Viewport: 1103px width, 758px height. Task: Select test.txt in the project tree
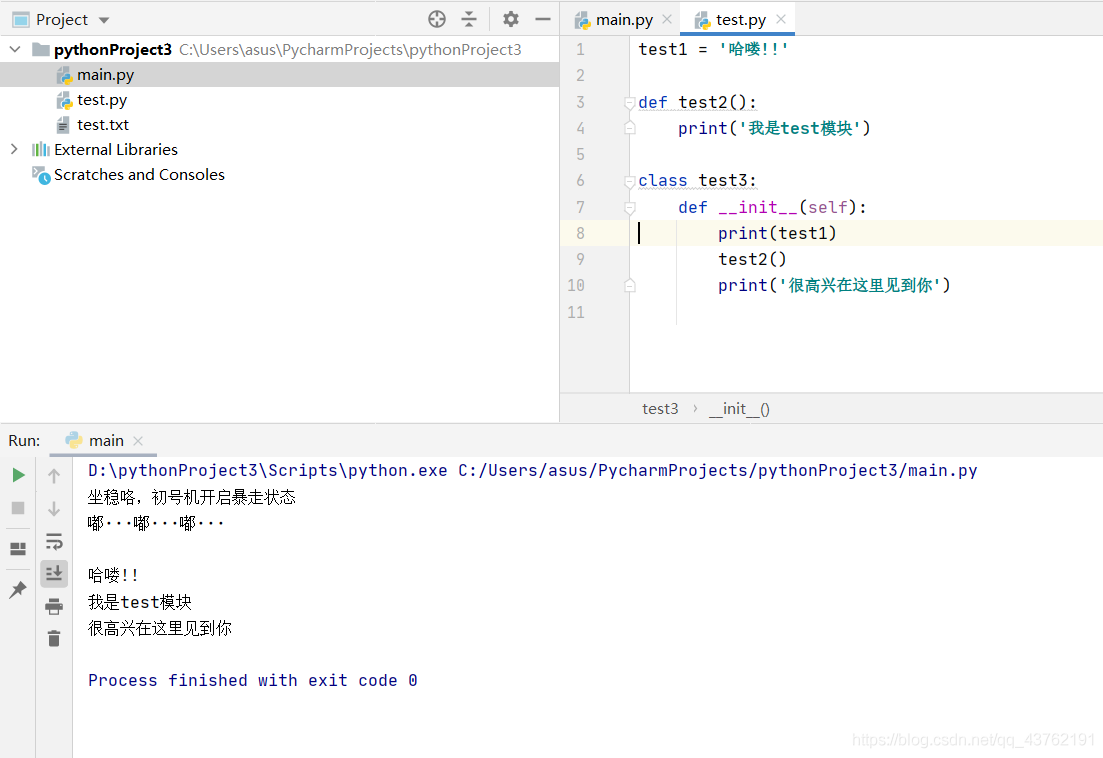[x=103, y=124]
